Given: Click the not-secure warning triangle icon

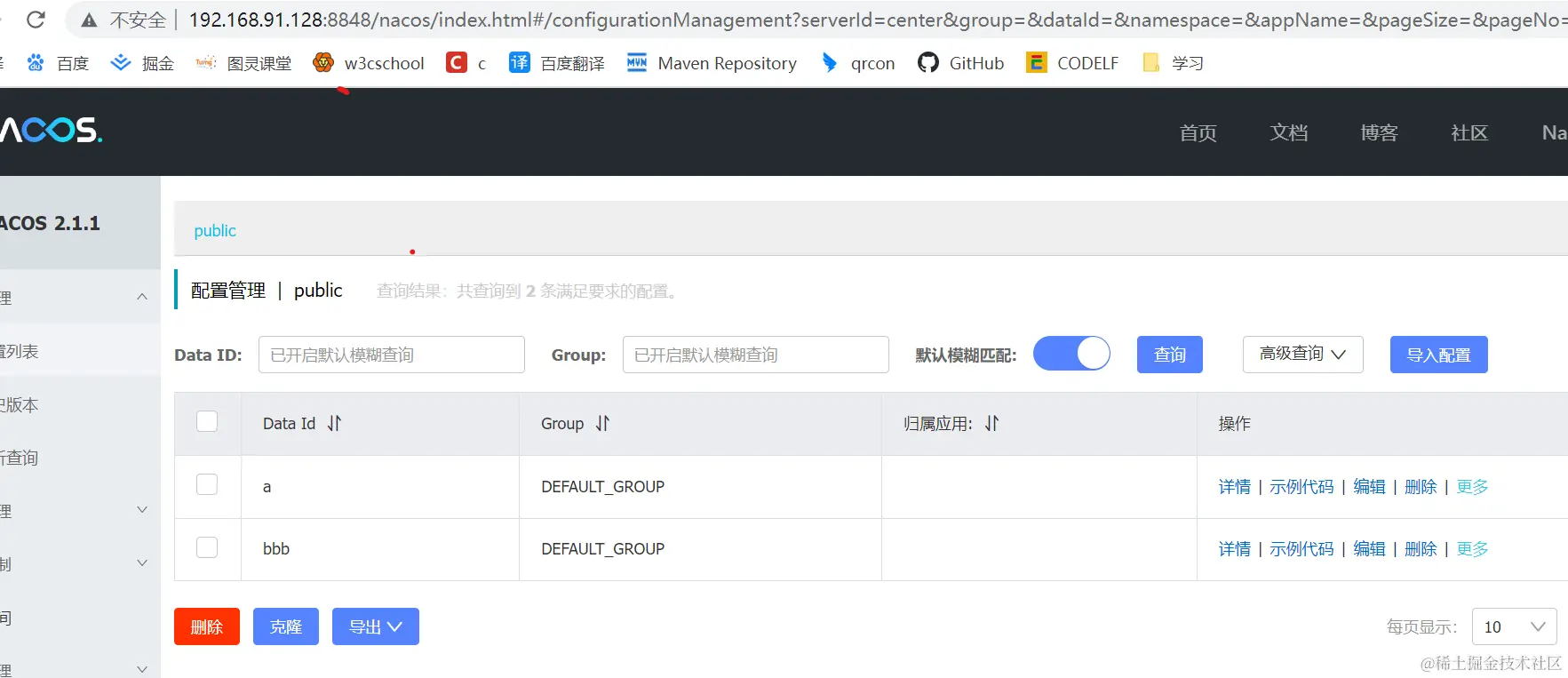Looking at the screenshot, I should point(89,20).
